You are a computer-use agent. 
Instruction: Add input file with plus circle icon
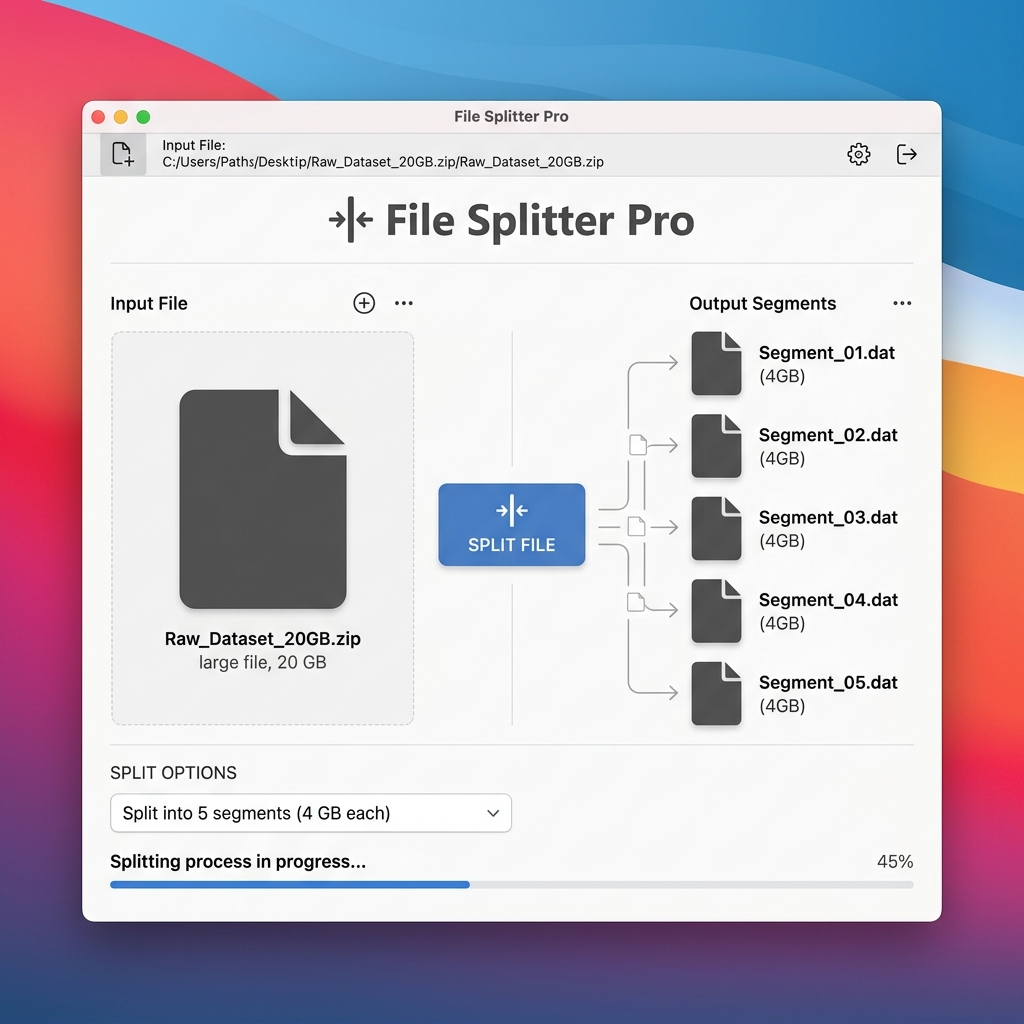[364, 303]
